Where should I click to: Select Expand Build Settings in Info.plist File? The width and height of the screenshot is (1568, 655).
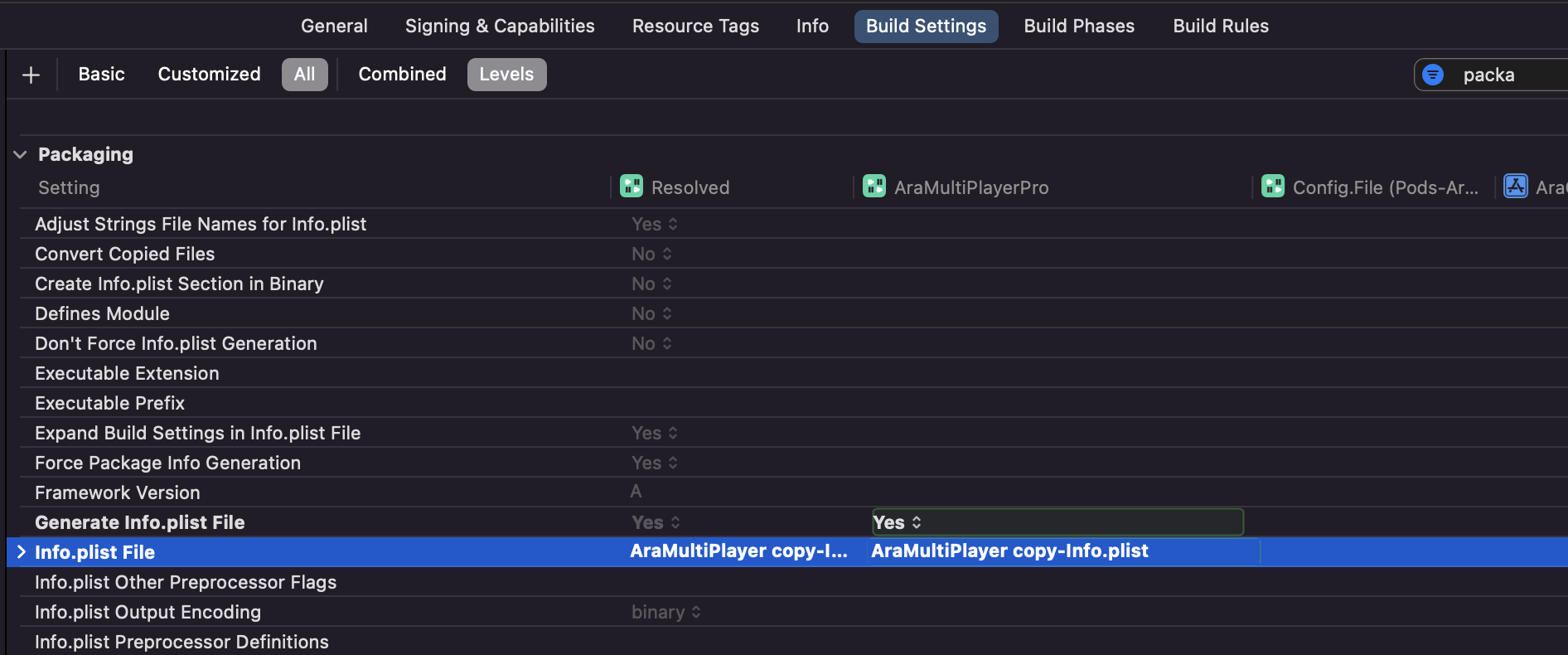tap(197, 433)
